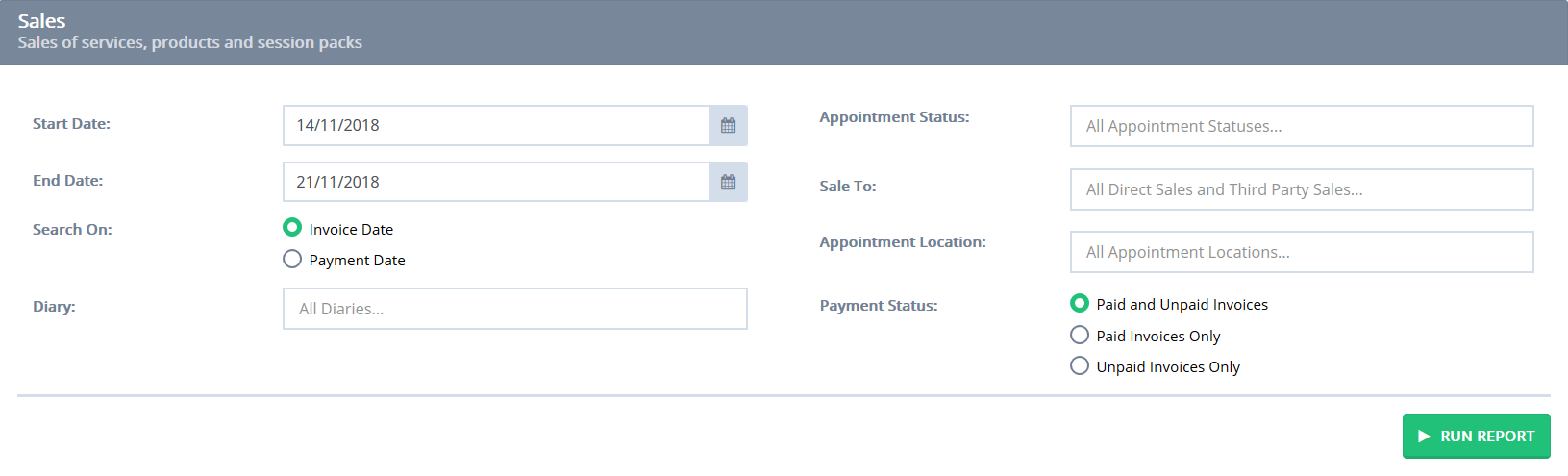The height and width of the screenshot is (476, 1568).
Task: Click the Search On label
Action: tap(72, 230)
